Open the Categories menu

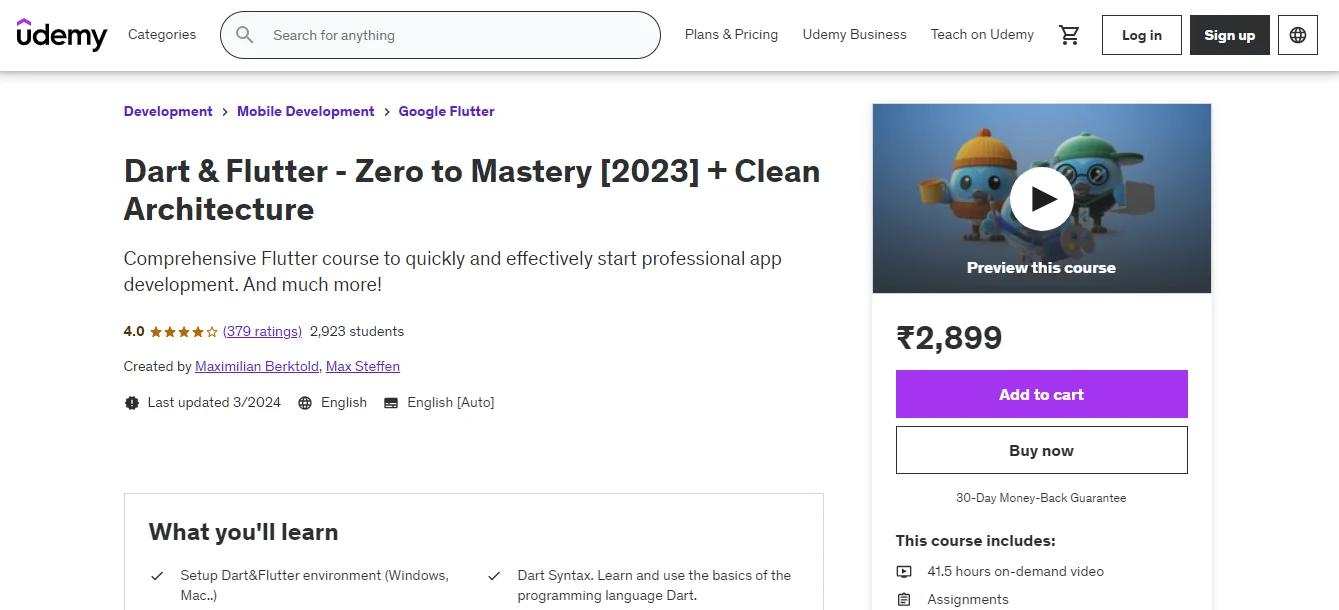pos(161,34)
